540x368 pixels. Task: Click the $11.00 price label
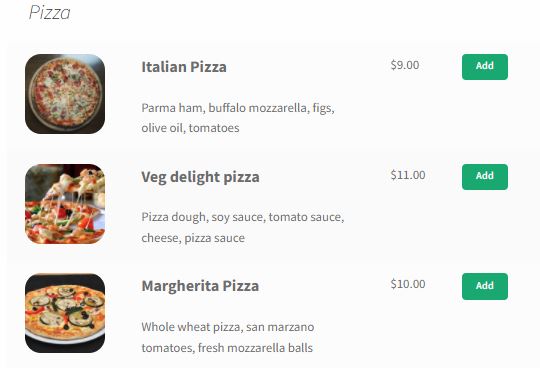pyautogui.click(x=408, y=175)
